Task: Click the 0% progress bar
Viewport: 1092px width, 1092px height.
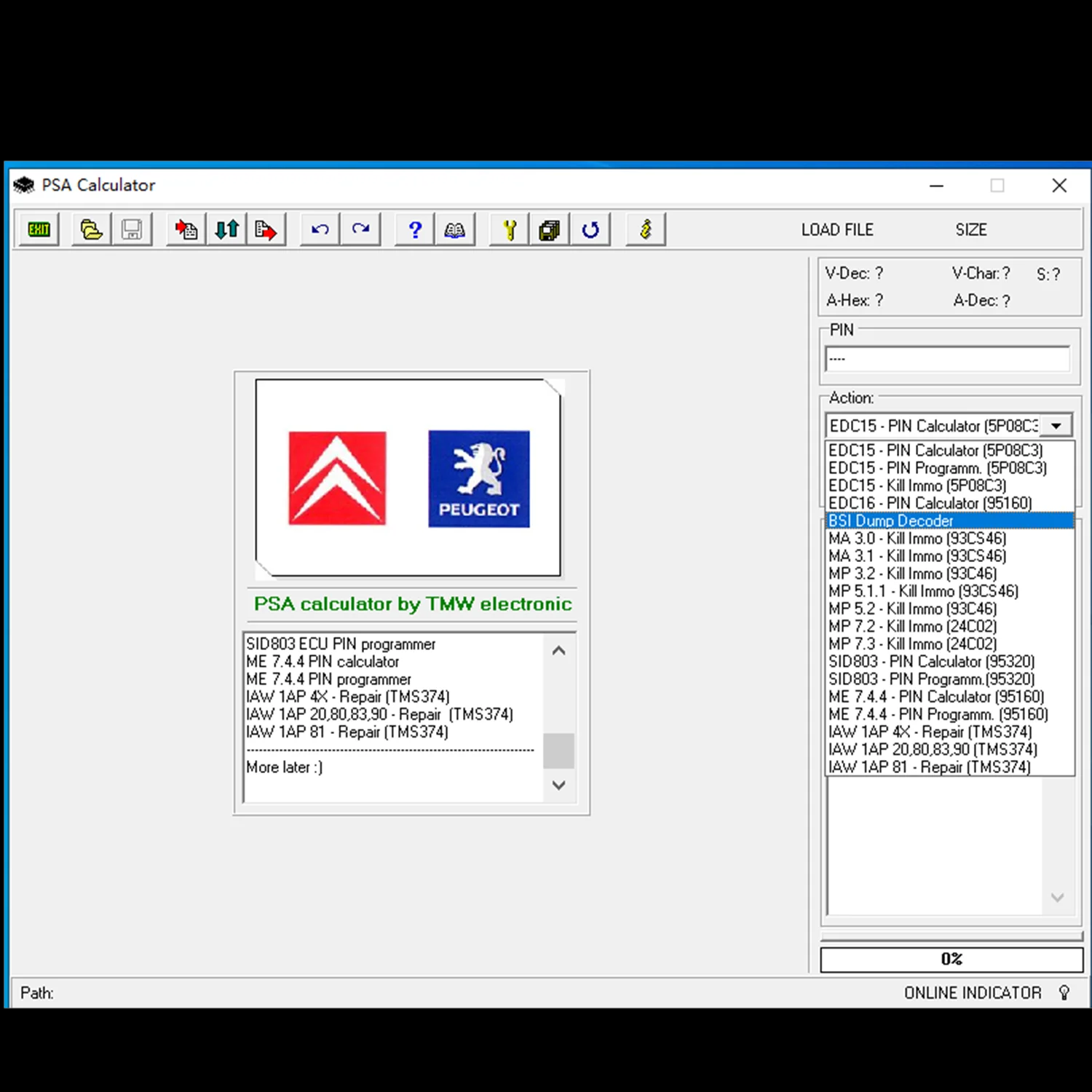Action: coord(951,959)
